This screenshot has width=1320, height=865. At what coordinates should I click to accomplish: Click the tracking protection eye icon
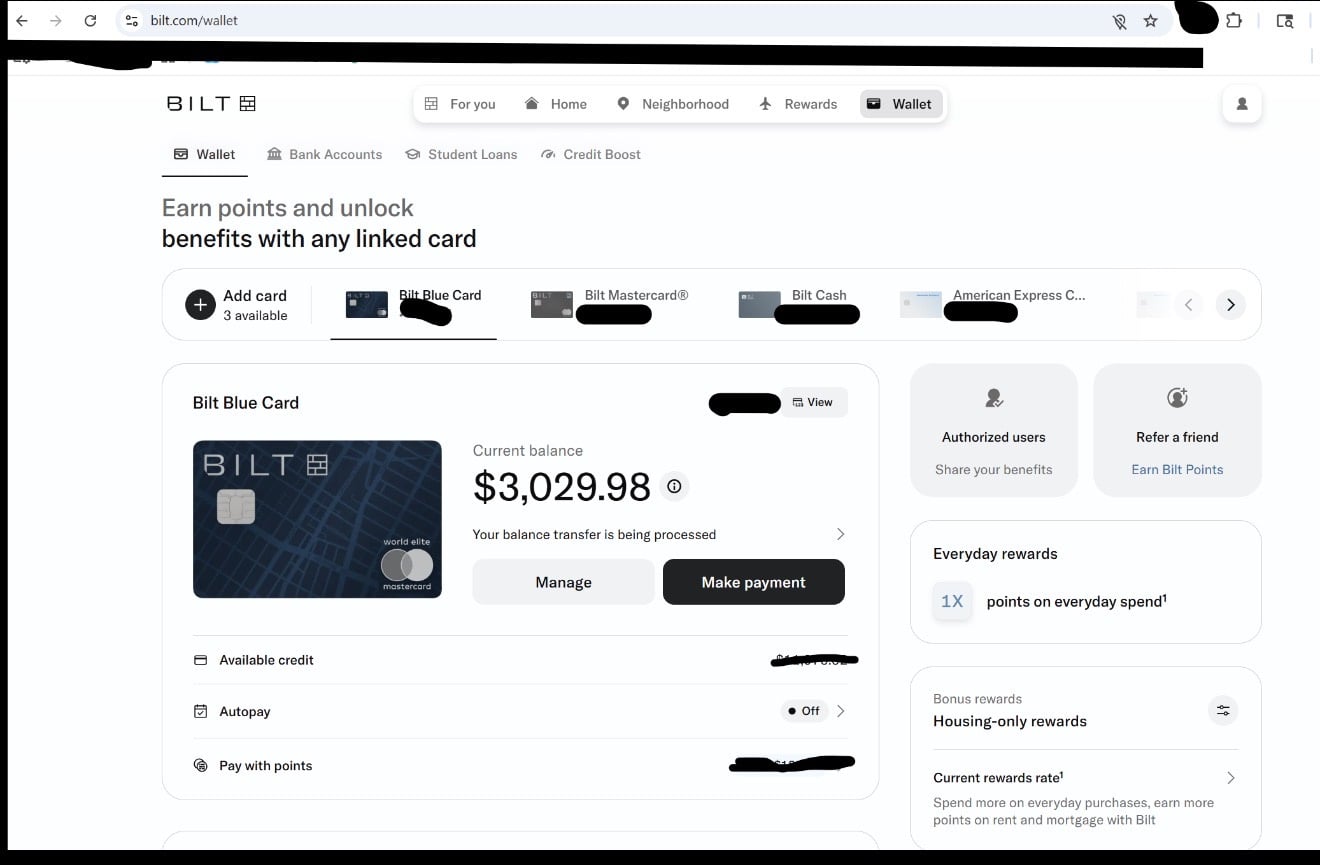pyautogui.click(x=1120, y=21)
